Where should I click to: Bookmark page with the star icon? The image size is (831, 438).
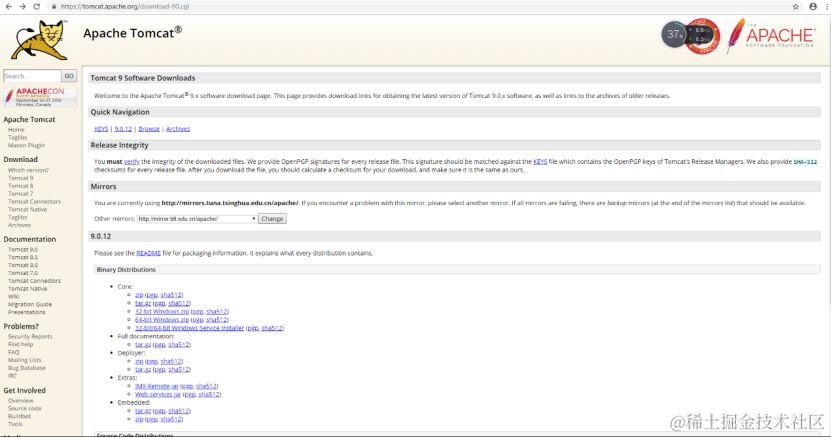coord(795,6)
